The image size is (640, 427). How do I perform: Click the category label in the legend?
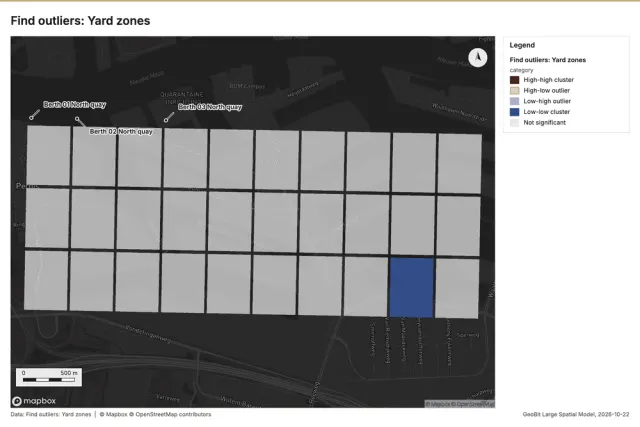pos(521,70)
